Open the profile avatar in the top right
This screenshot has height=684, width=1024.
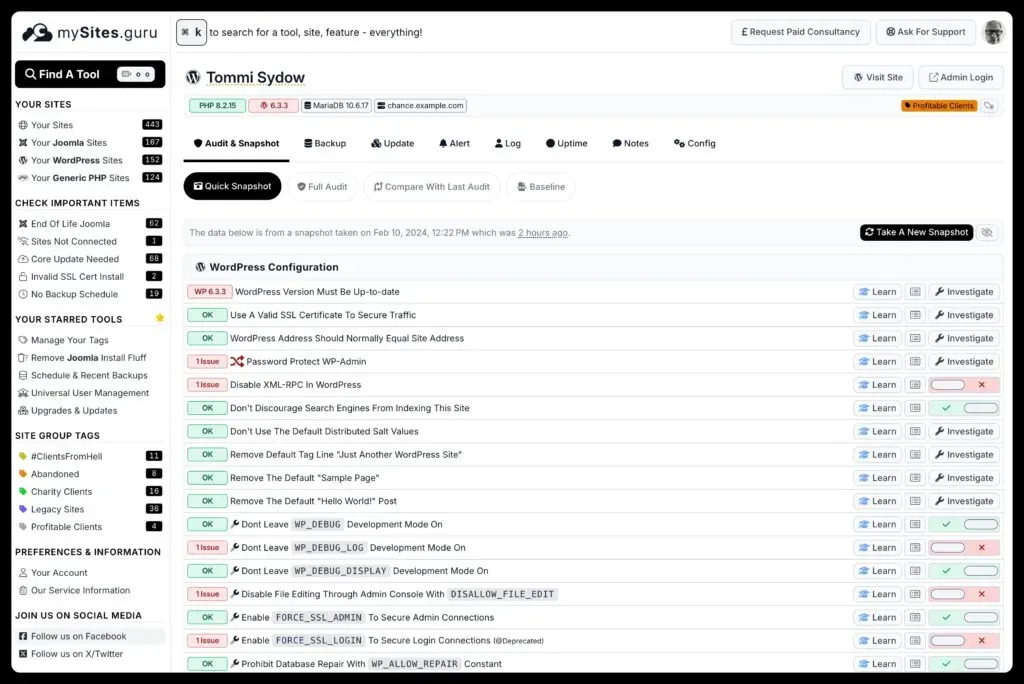tap(993, 31)
